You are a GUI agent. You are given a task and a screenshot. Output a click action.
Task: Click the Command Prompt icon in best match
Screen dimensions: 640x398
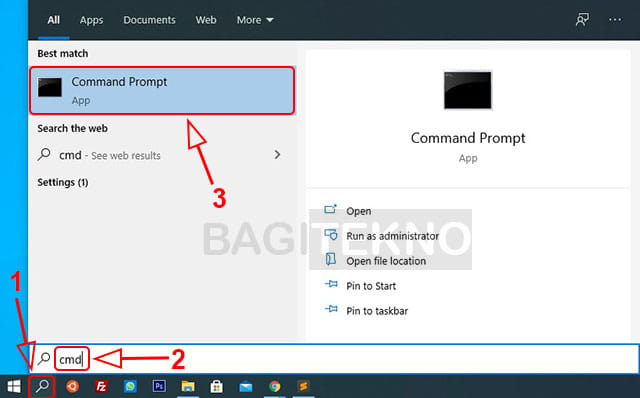(50, 88)
